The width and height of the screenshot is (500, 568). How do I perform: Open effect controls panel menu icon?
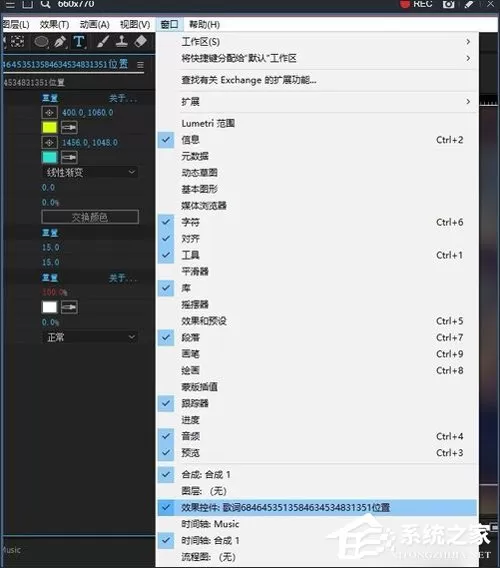(x=141, y=65)
